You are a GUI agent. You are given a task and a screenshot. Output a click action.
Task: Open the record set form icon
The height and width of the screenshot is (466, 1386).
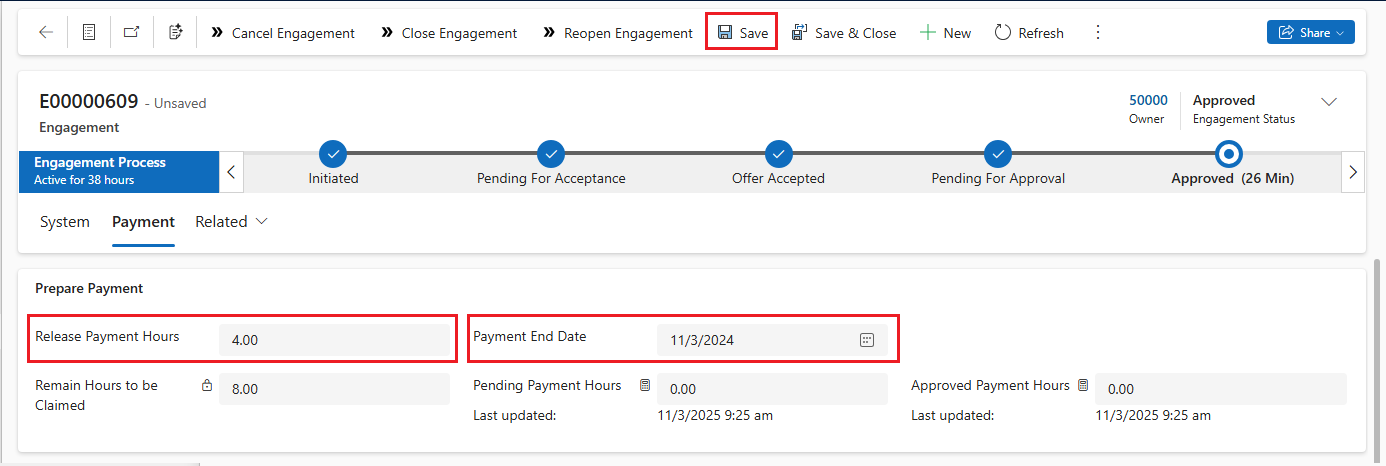pyautogui.click(x=89, y=33)
